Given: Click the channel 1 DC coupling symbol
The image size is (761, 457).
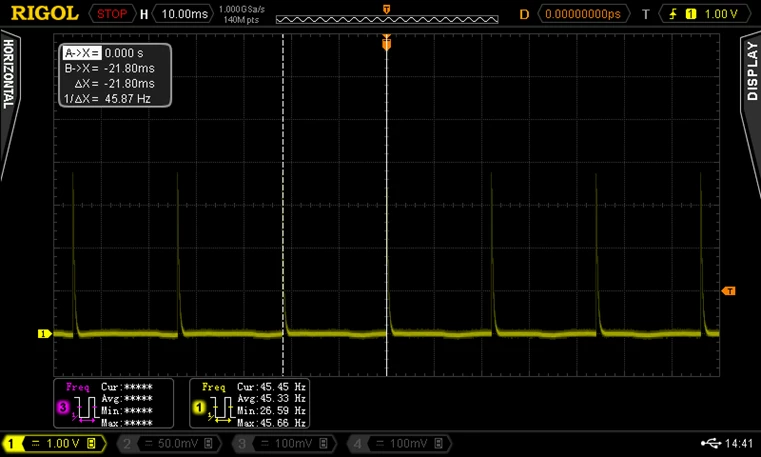Looking at the screenshot, I should point(35,443).
